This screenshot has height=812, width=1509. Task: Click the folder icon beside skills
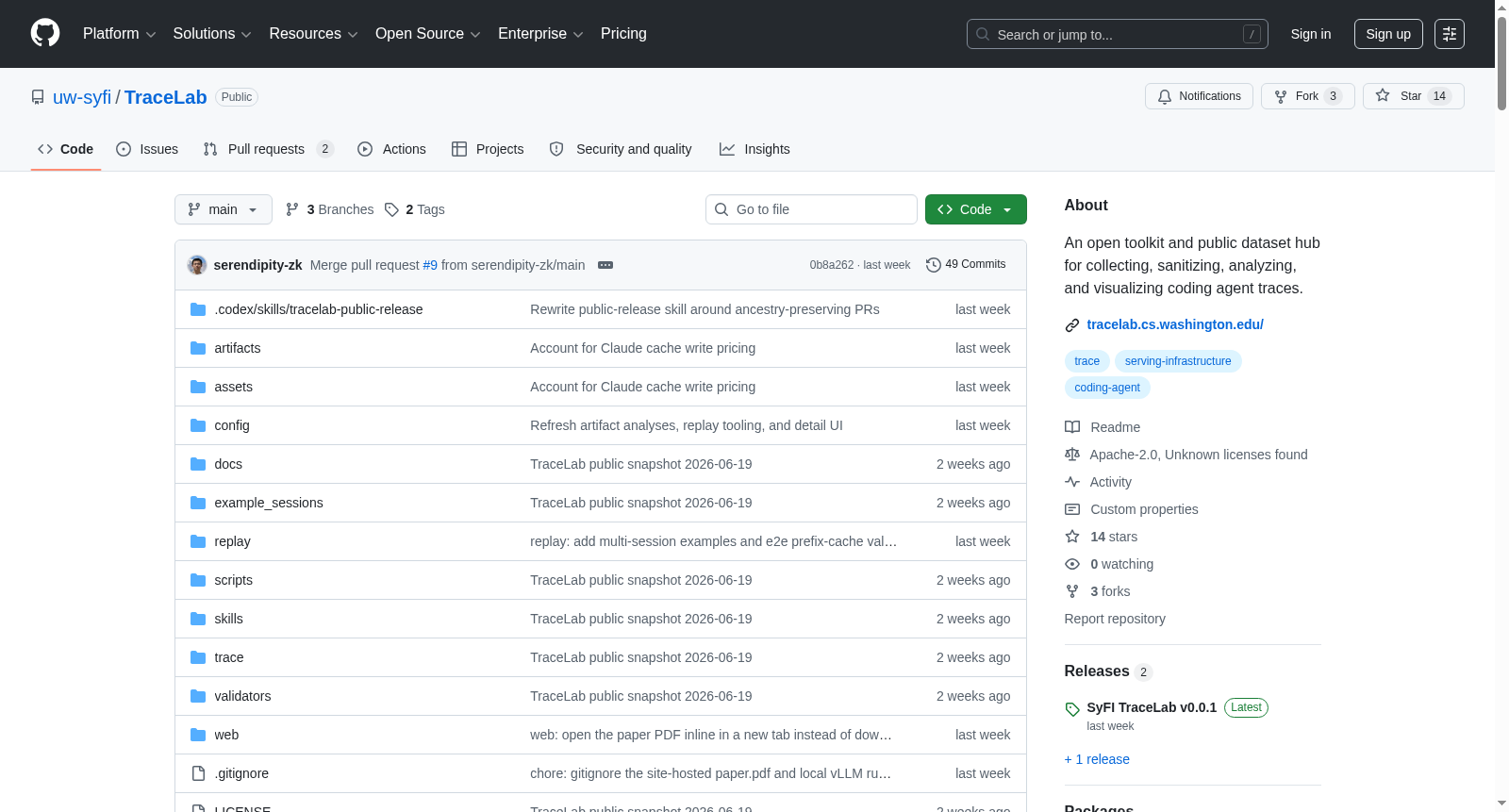[198, 619]
